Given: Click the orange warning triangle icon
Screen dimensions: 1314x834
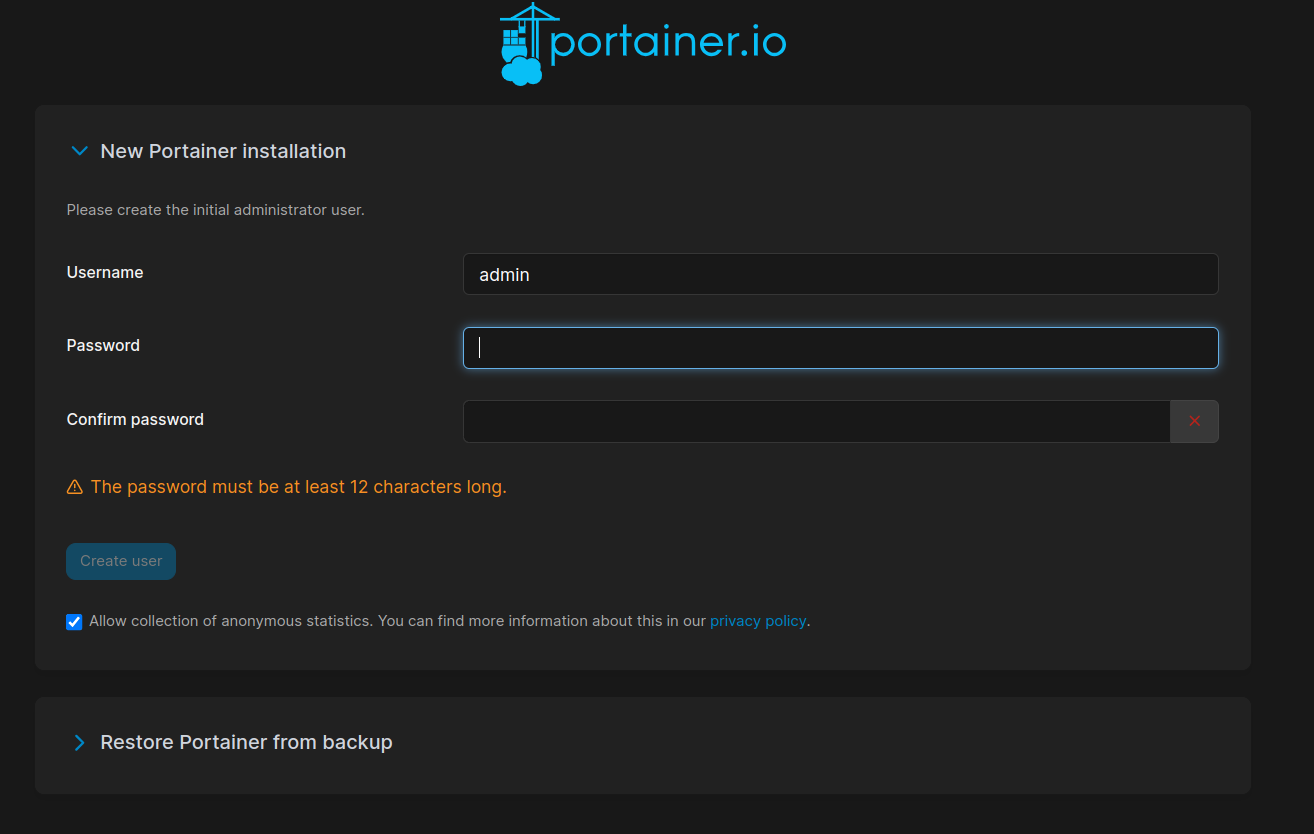Looking at the screenshot, I should click(75, 487).
